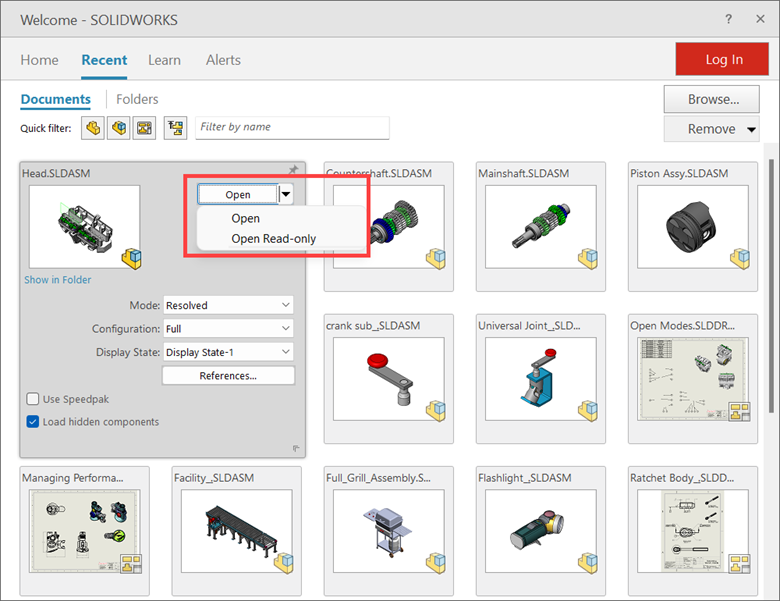This screenshot has width=780, height=601.
Task: Click drawing icon on Managing Performa card
Action: (x=131, y=564)
